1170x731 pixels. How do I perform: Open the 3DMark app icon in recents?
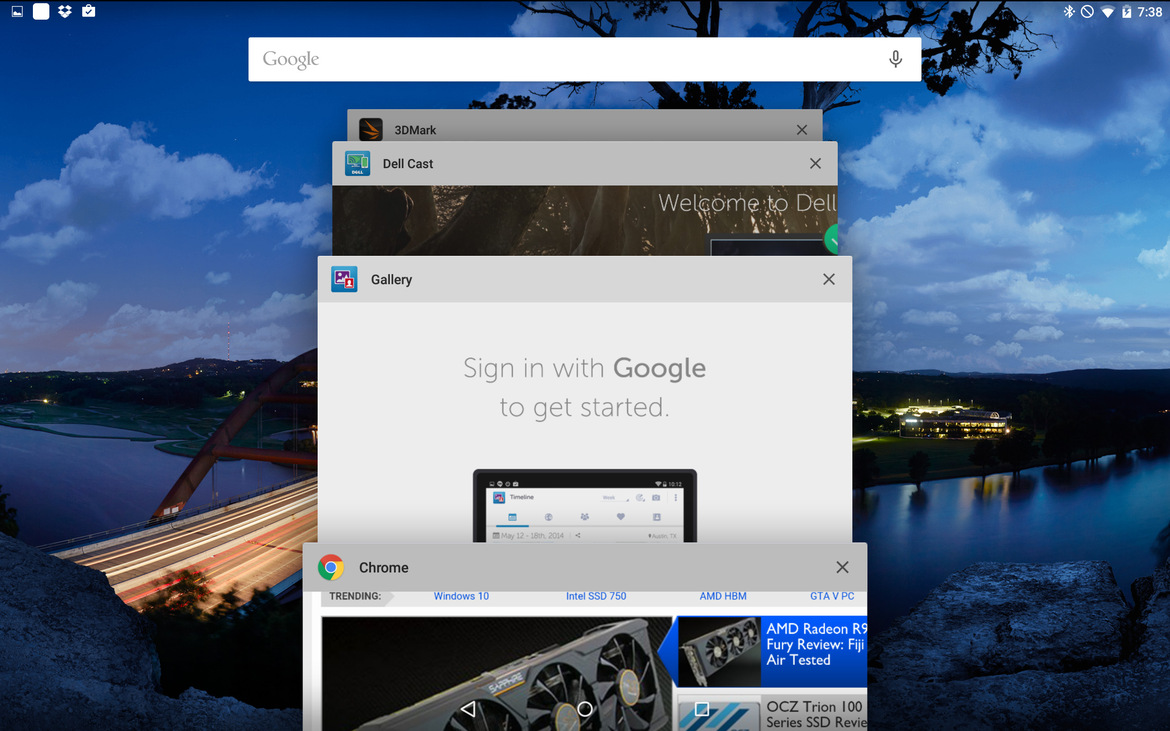pyautogui.click(x=371, y=129)
